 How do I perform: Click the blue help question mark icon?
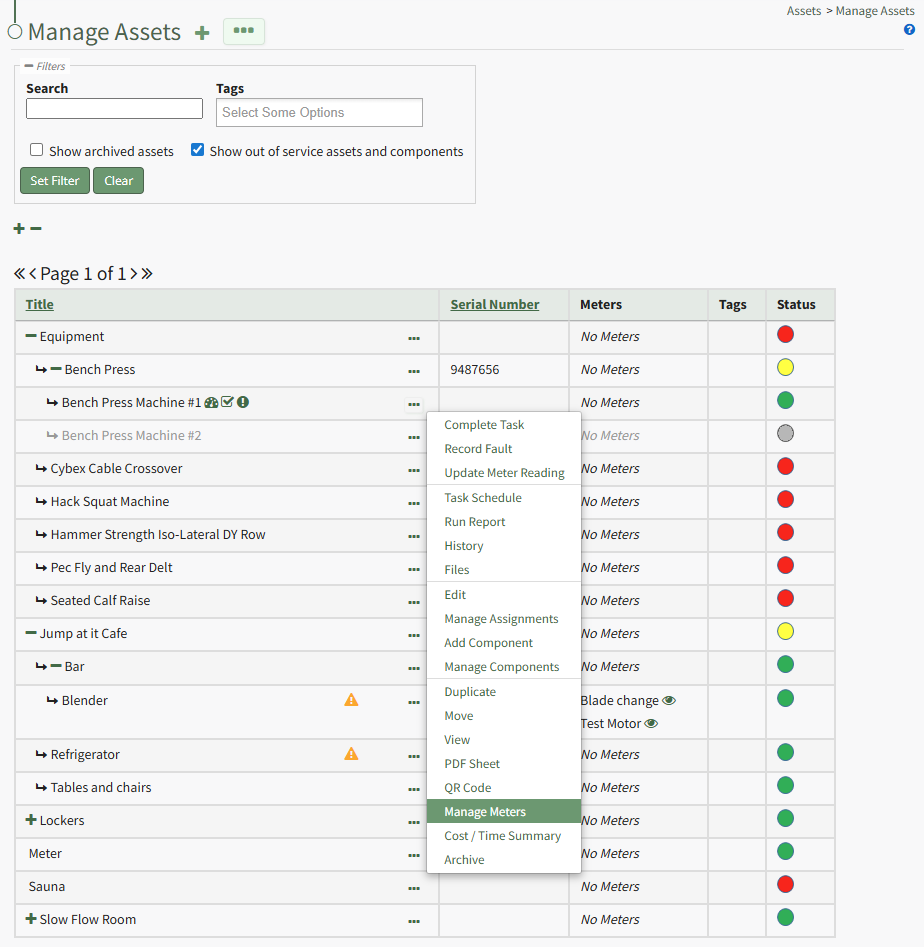(909, 30)
